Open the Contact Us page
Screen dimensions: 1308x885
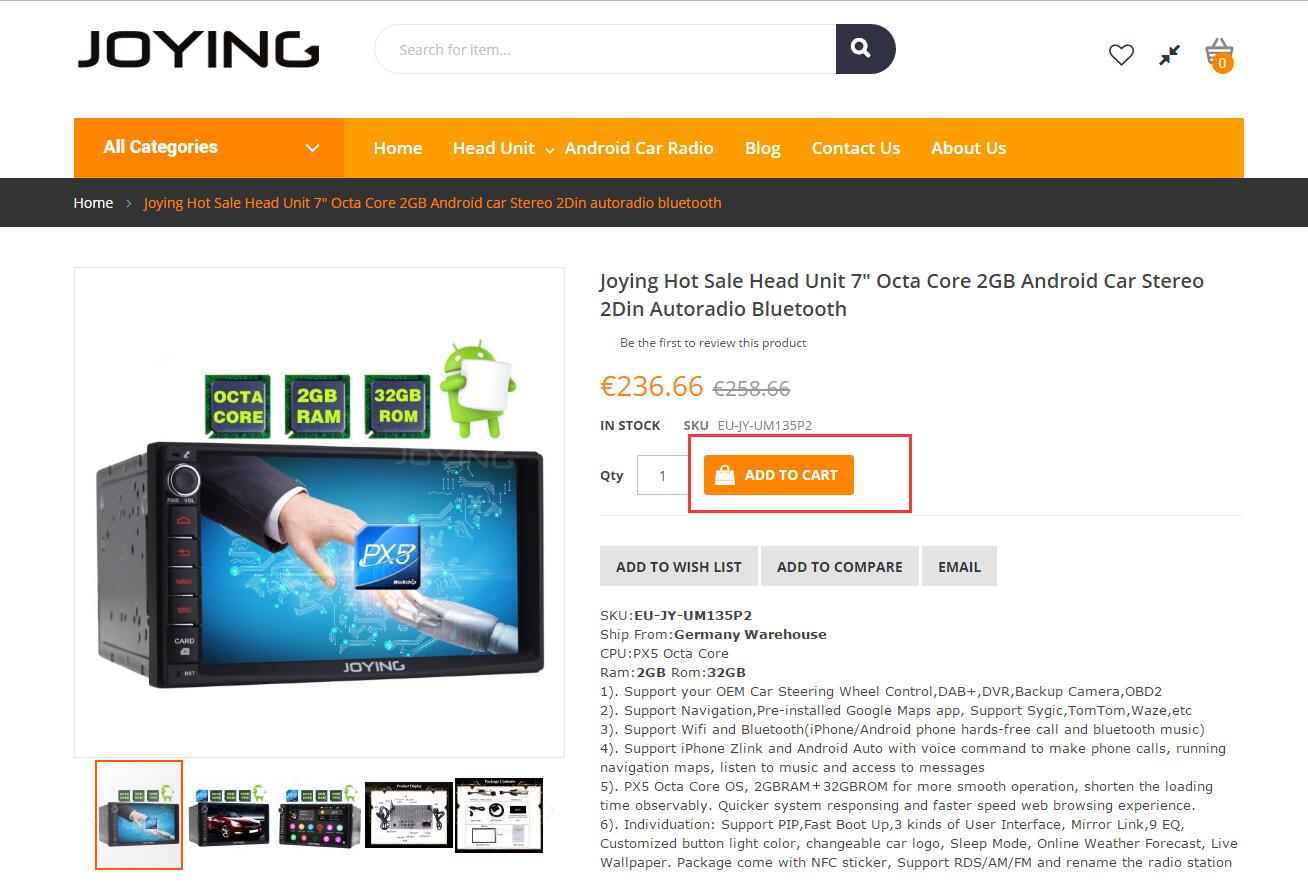(x=856, y=148)
